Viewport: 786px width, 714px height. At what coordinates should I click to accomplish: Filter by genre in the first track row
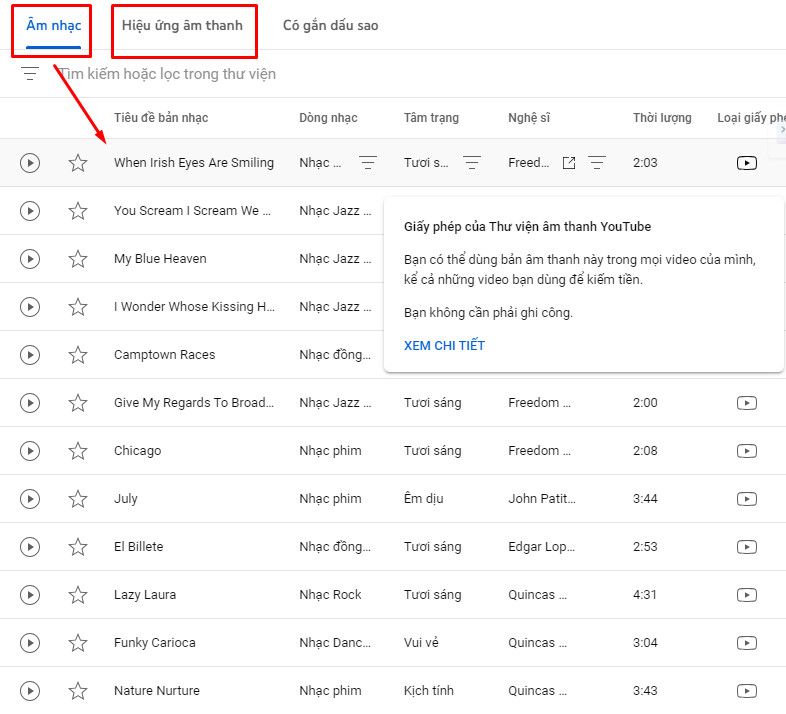[x=368, y=163]
